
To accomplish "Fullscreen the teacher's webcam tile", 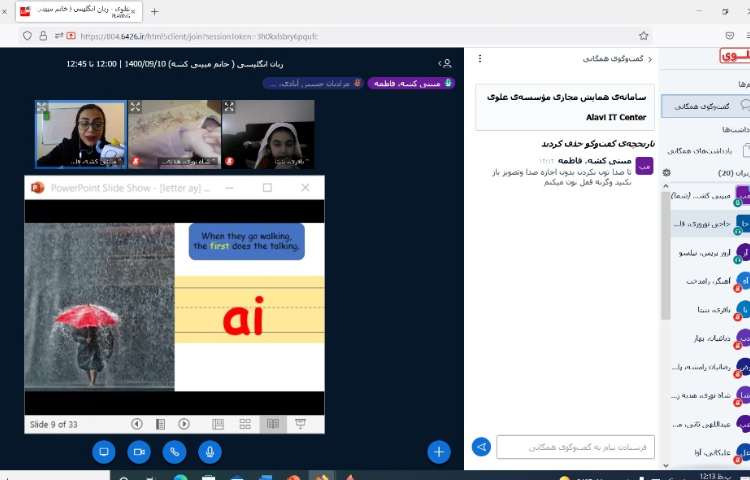I will tap(42, 107).
